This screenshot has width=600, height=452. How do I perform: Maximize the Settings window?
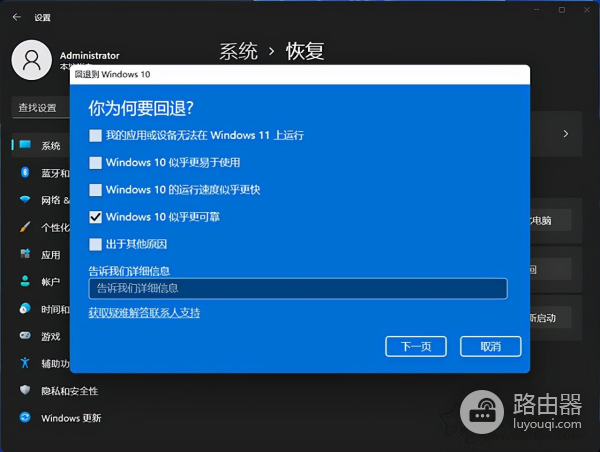(x=562, y=10)
